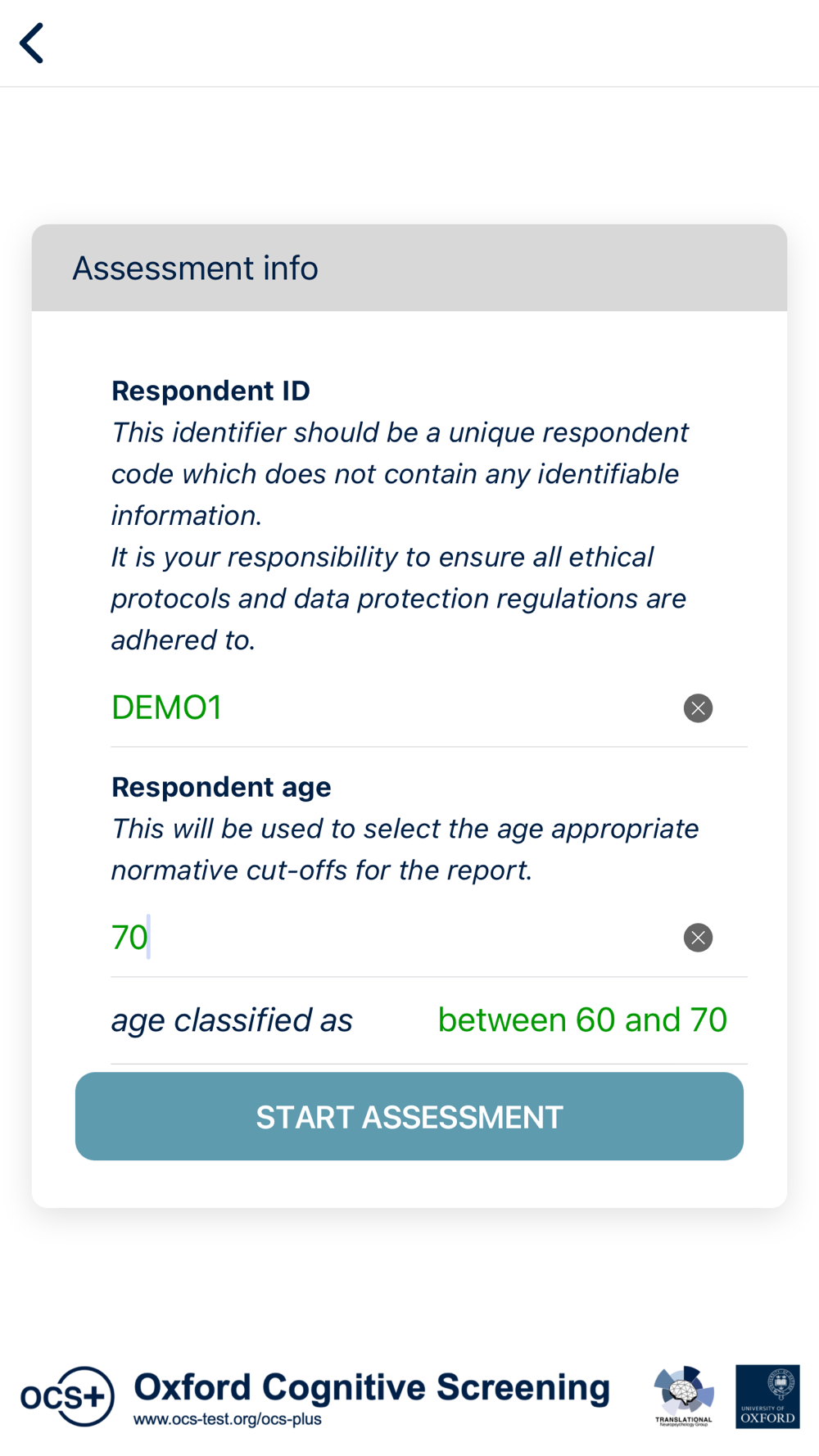819x1456 pixels.
Task: Click the OCS+ logo
Action: [67, 1395]
